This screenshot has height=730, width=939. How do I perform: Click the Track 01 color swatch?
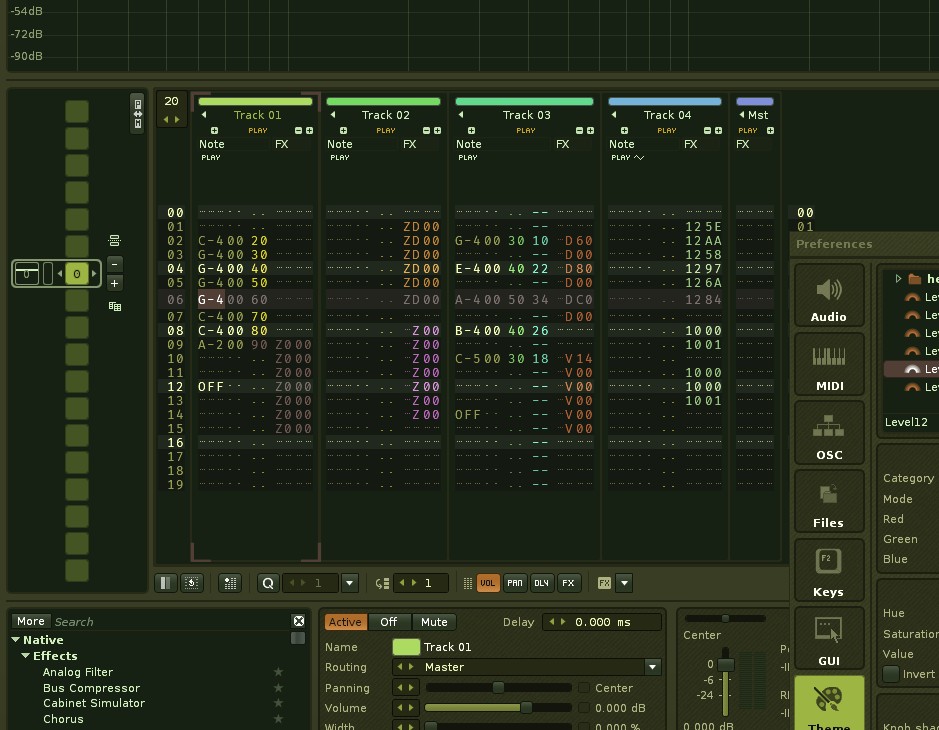pyautogui.click(x=405, y=647)
